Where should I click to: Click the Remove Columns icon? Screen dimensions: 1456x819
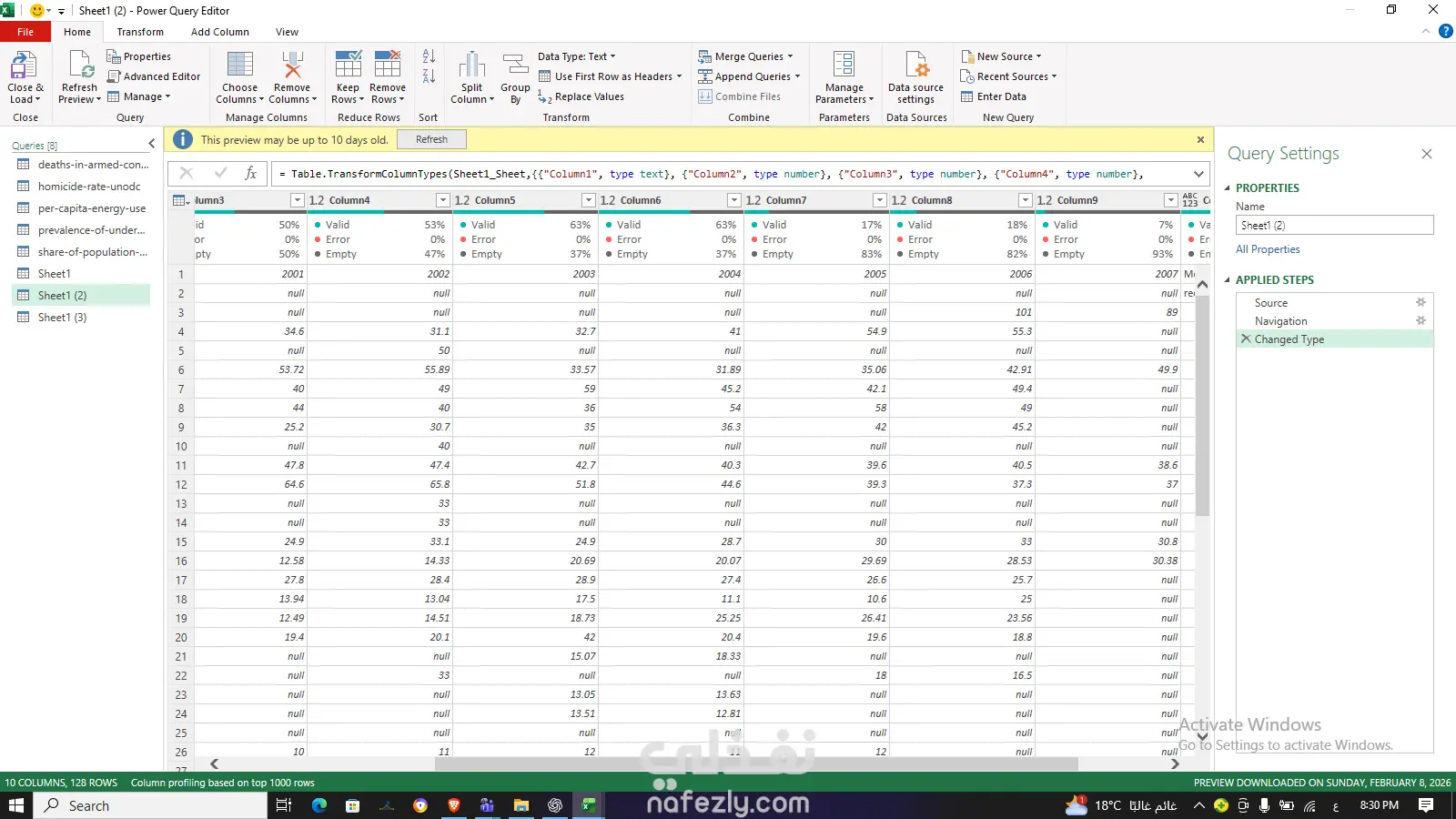(292, 67)
